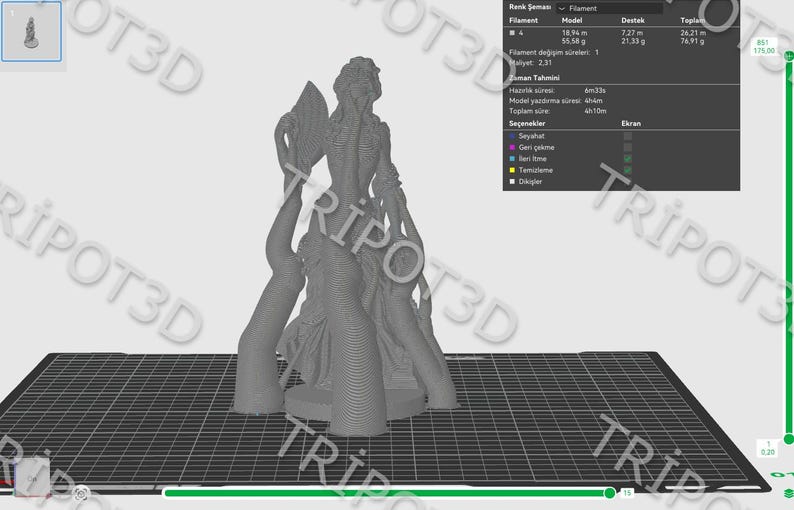Click the 3D orientation view cube

32,478
